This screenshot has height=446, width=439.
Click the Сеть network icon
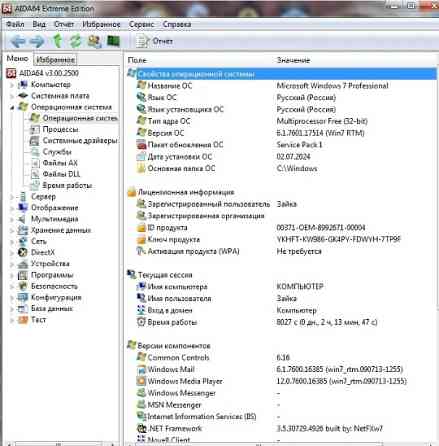pyautogui.click(x=23, y=241)
